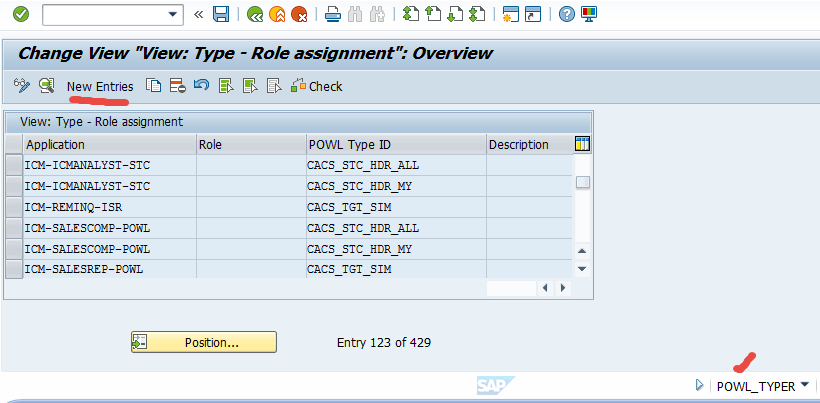Screen dimensions: 820x403
Task: Click the horizontal scroll right arrow
Action: tap(563, 287)
